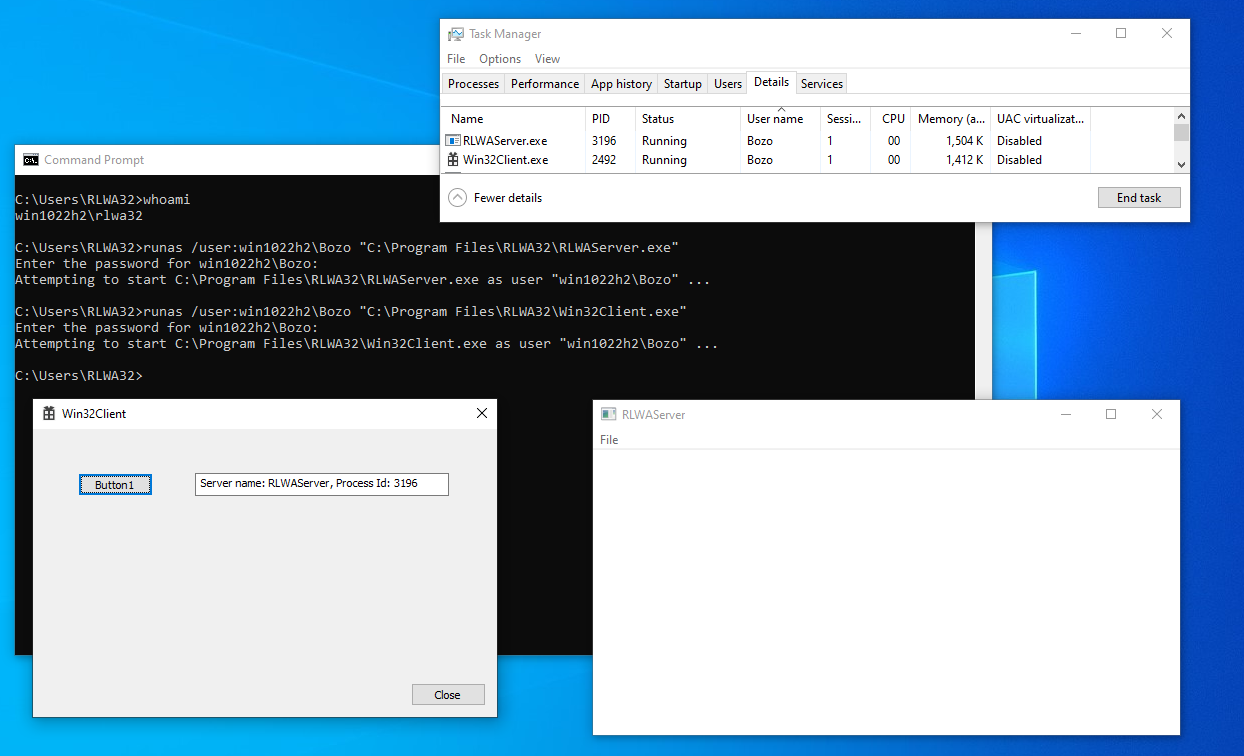Click scroll up arrow in Task Manager list
The image size is (1244, 756).
[1181, 115]
